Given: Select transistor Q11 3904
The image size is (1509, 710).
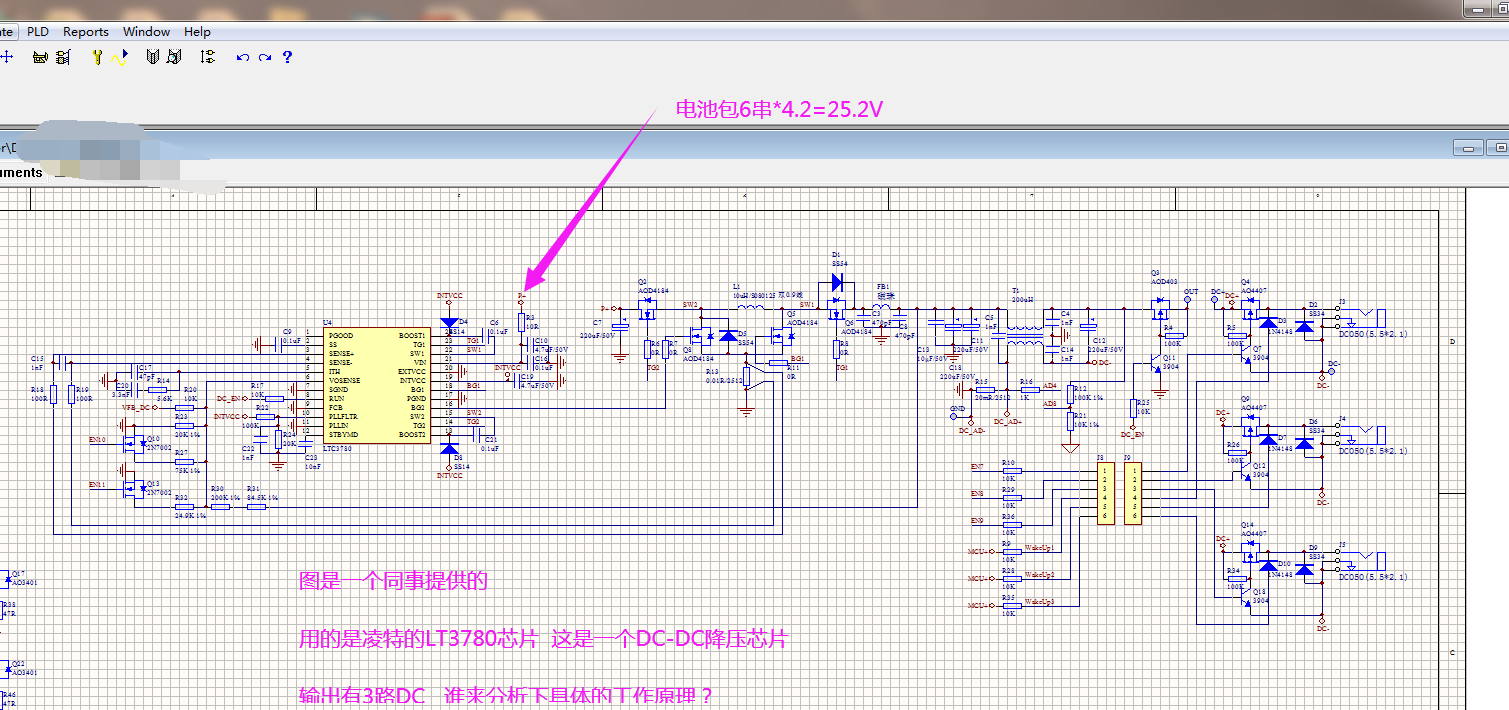Looking at the screenshot, I should click(x=1154, y=361).
